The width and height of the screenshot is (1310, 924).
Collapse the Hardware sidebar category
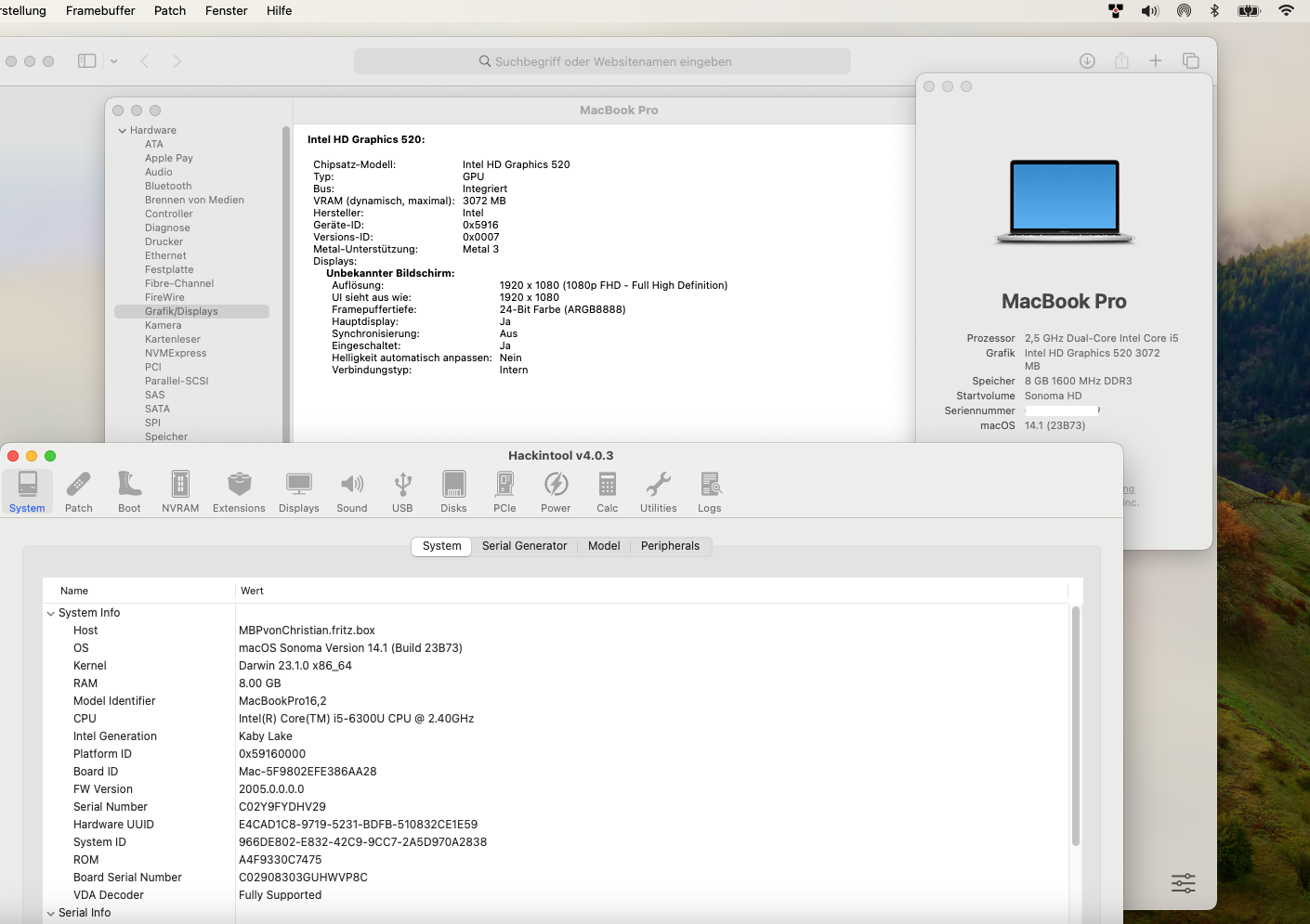(x=123, y=131)
